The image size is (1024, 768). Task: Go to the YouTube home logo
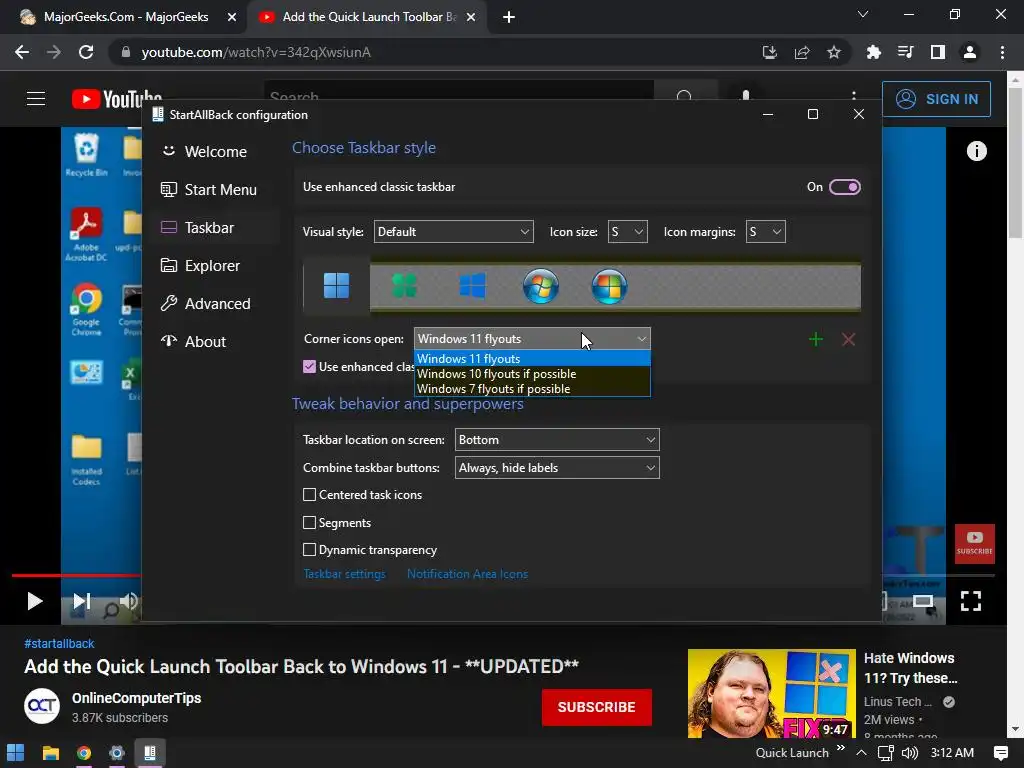(117, 99)
